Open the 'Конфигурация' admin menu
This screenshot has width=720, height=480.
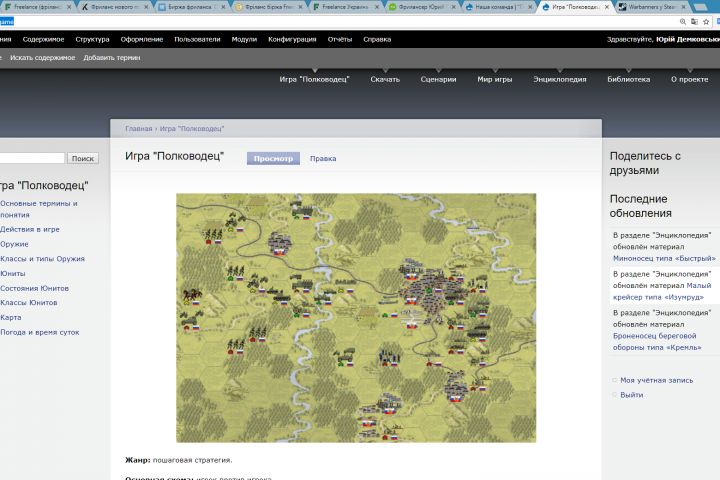tap(292, 40)
